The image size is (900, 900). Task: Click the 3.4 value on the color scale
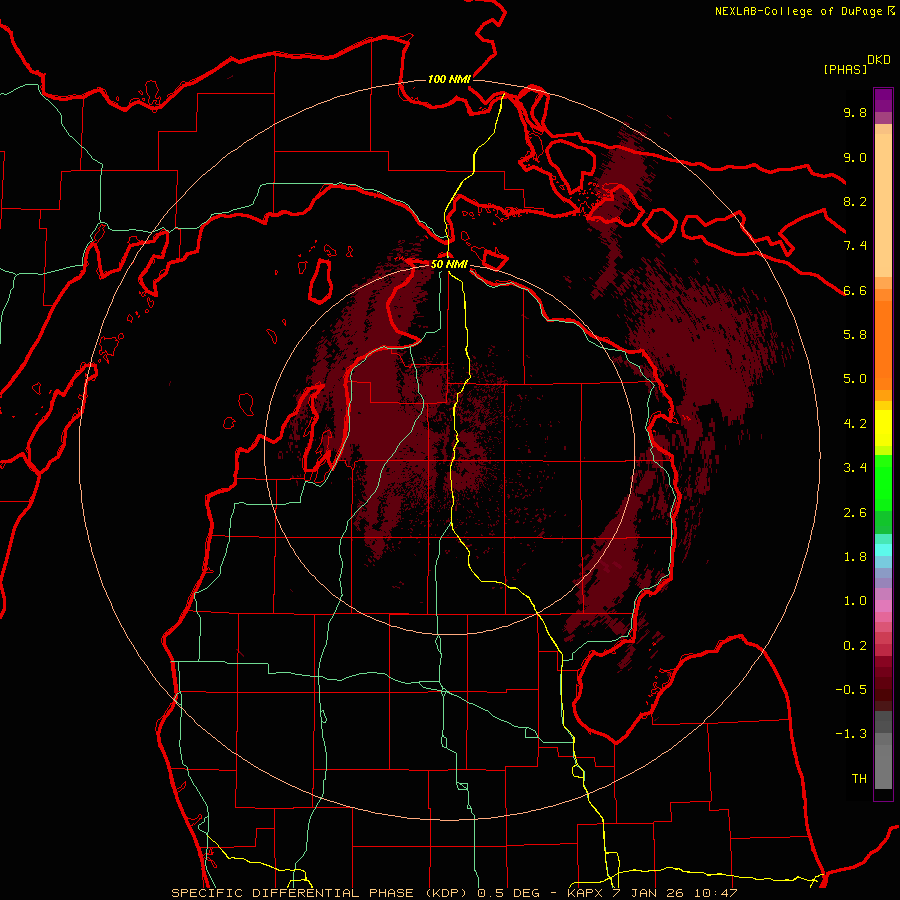(855, 468)
